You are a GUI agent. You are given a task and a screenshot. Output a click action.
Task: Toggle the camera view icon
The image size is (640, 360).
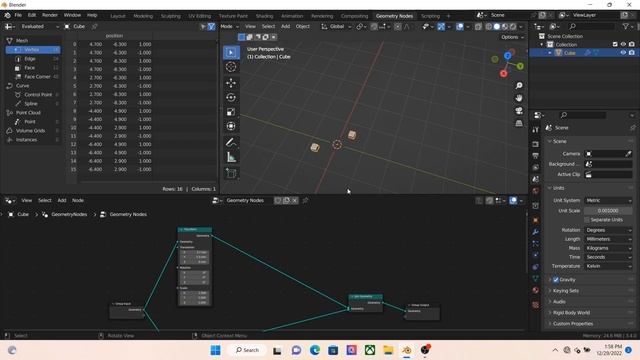pos(519,111)
